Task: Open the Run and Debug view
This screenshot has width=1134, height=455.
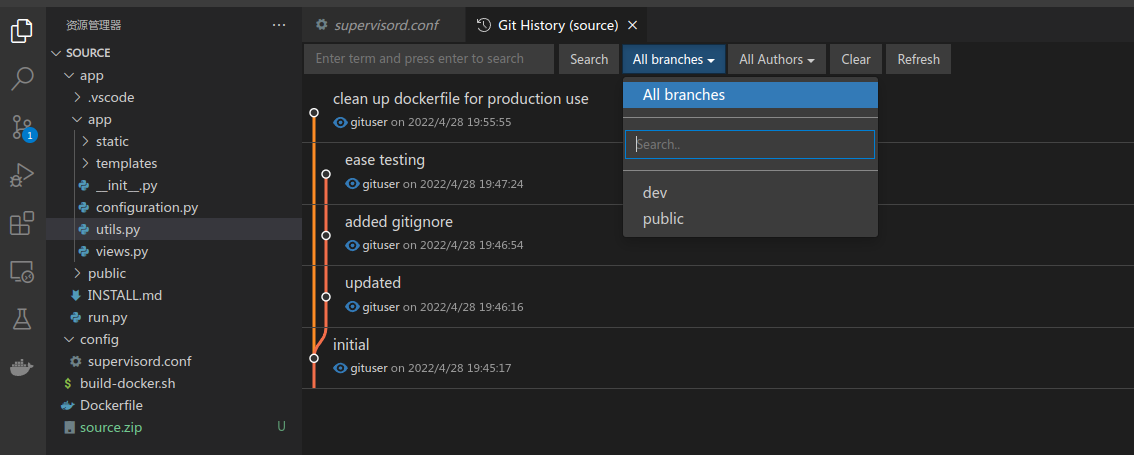Action: [x=22, y=176]
